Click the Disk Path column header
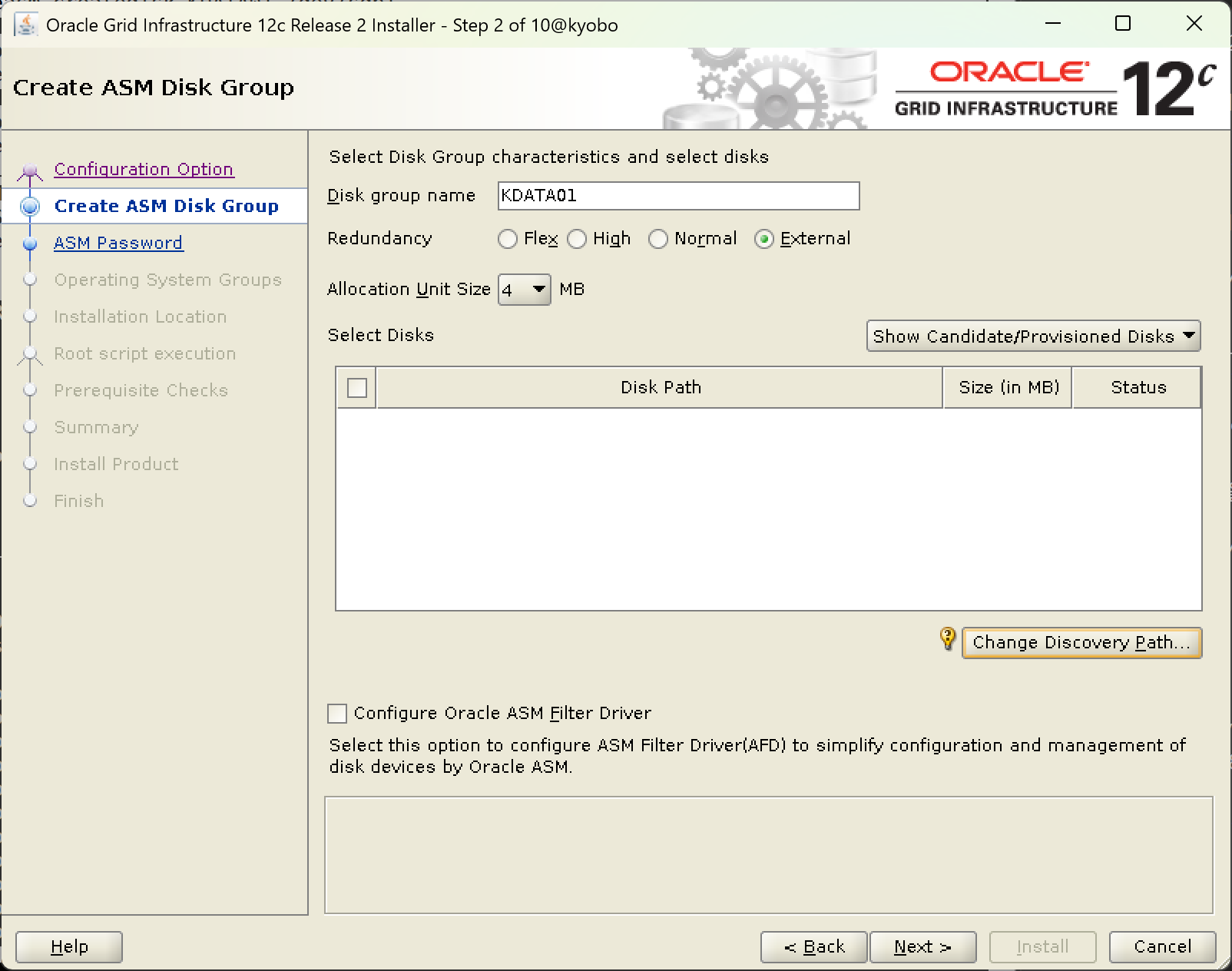1232x971 pixels. [660, 388]
